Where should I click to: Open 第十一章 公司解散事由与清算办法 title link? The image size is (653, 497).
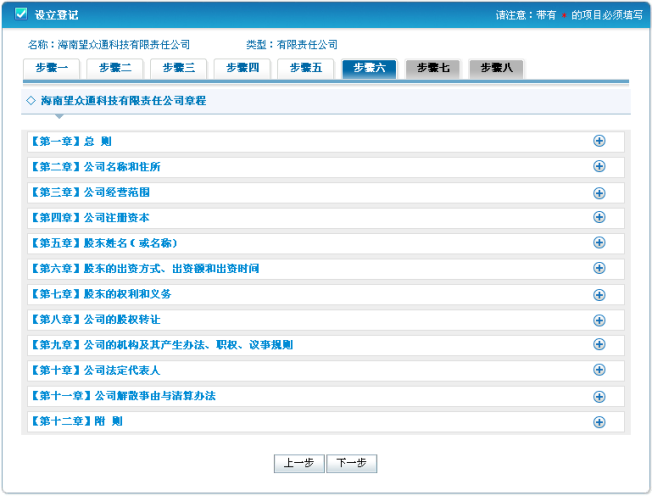[124, 396]
